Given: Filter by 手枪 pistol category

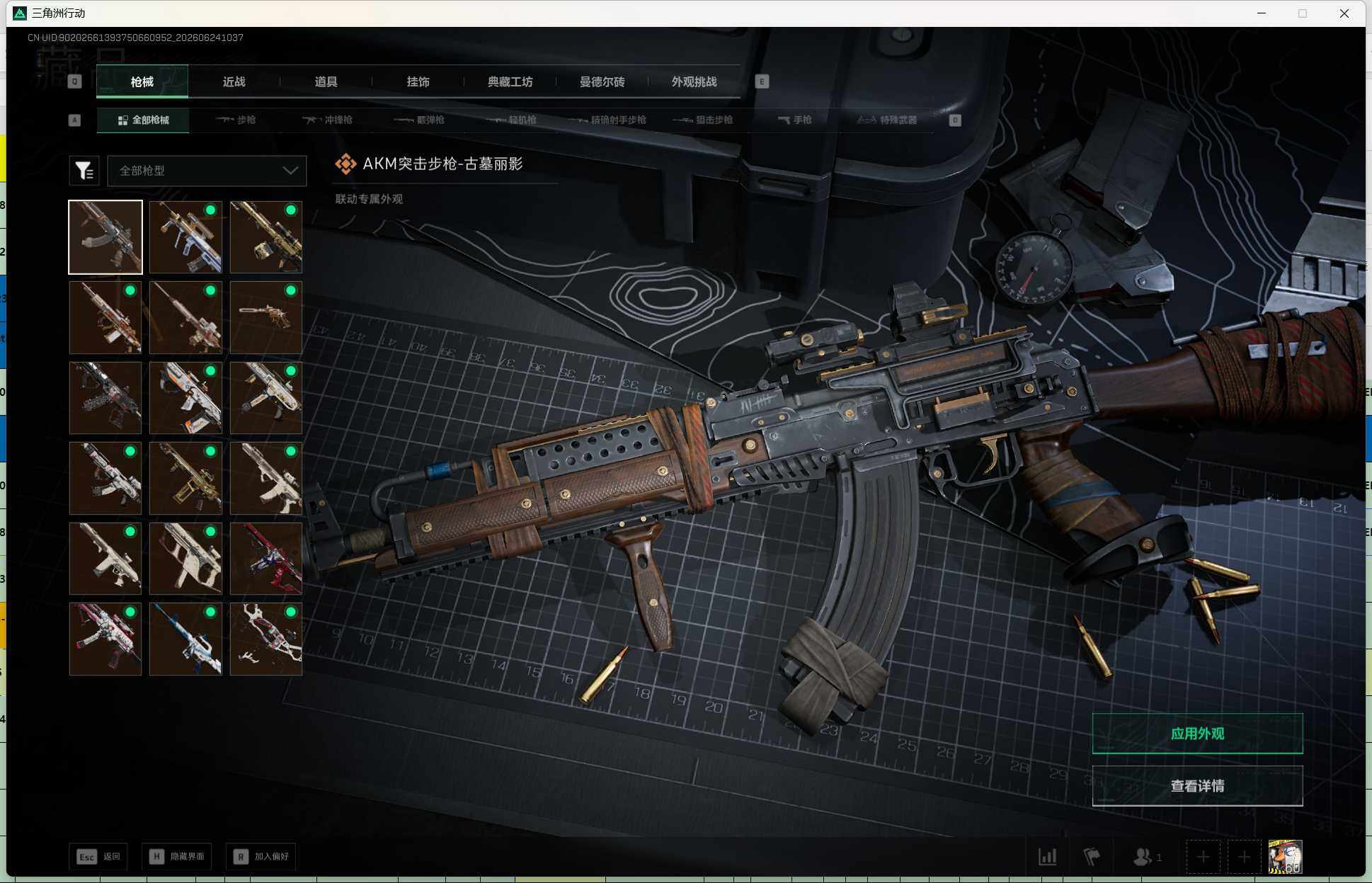Looking at the screenshot, I should pos(795,120).
